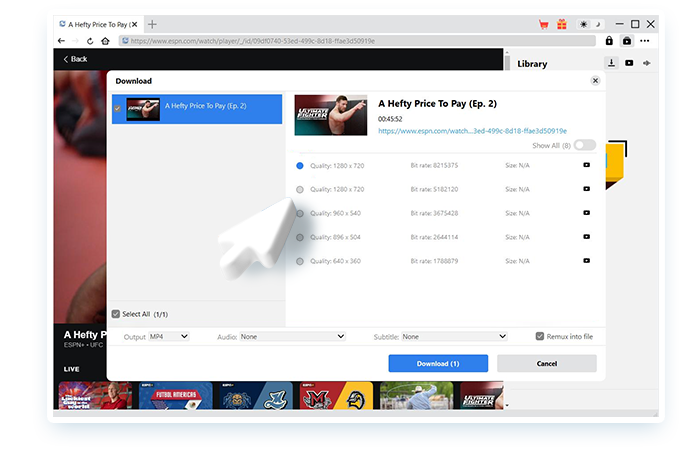Open the Output MP4 dropdown
The width and height of the screenshot is (684, 449).
point(169,336)
